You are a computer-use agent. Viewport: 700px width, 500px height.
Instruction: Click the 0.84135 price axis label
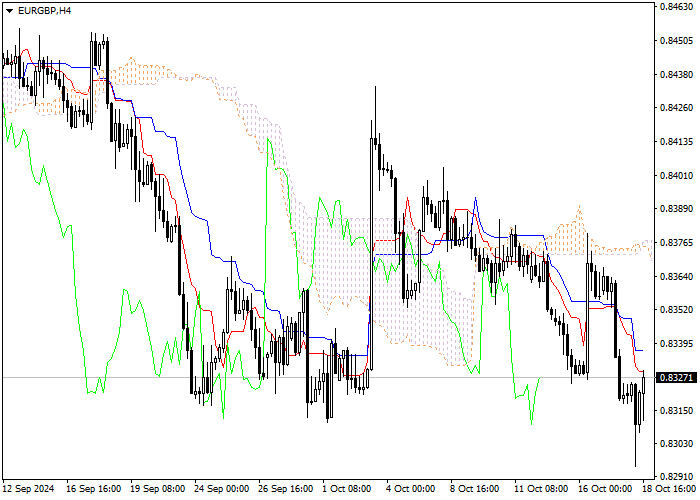tap(676, 142)
